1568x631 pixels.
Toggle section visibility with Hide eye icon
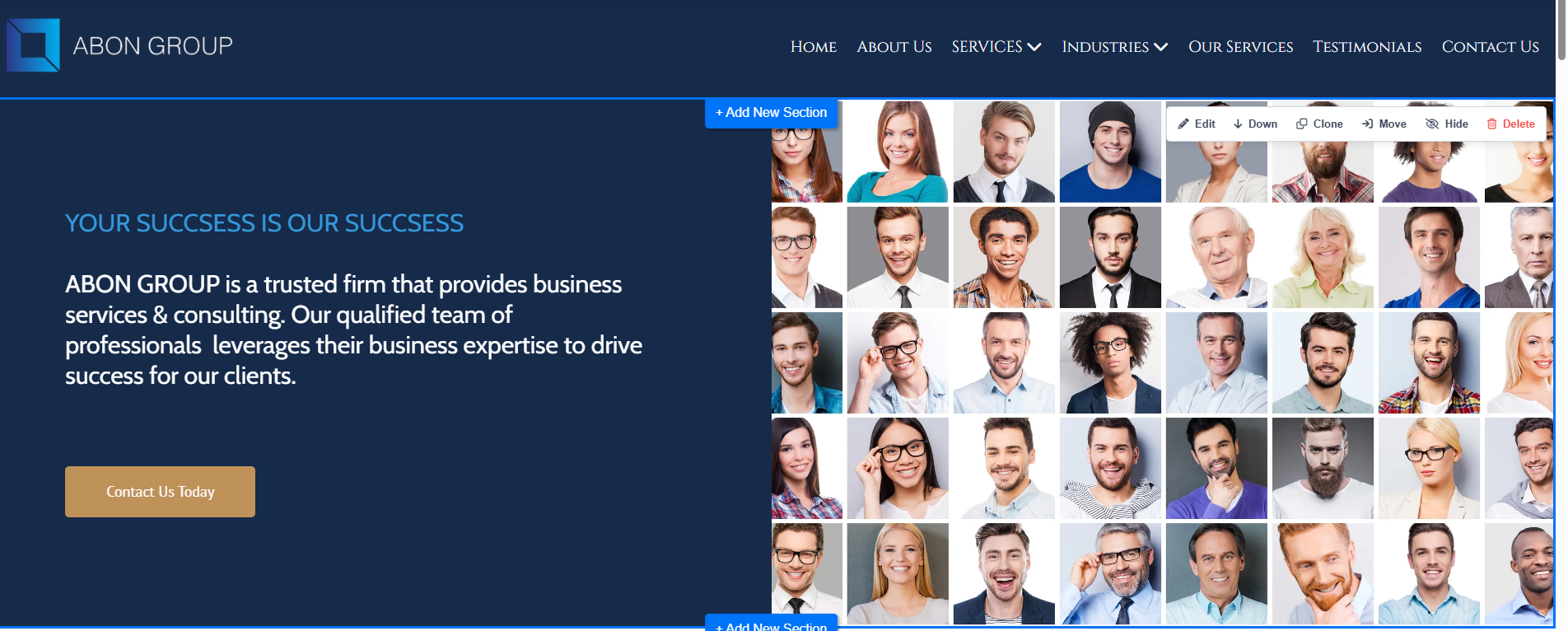(1432, 124)
